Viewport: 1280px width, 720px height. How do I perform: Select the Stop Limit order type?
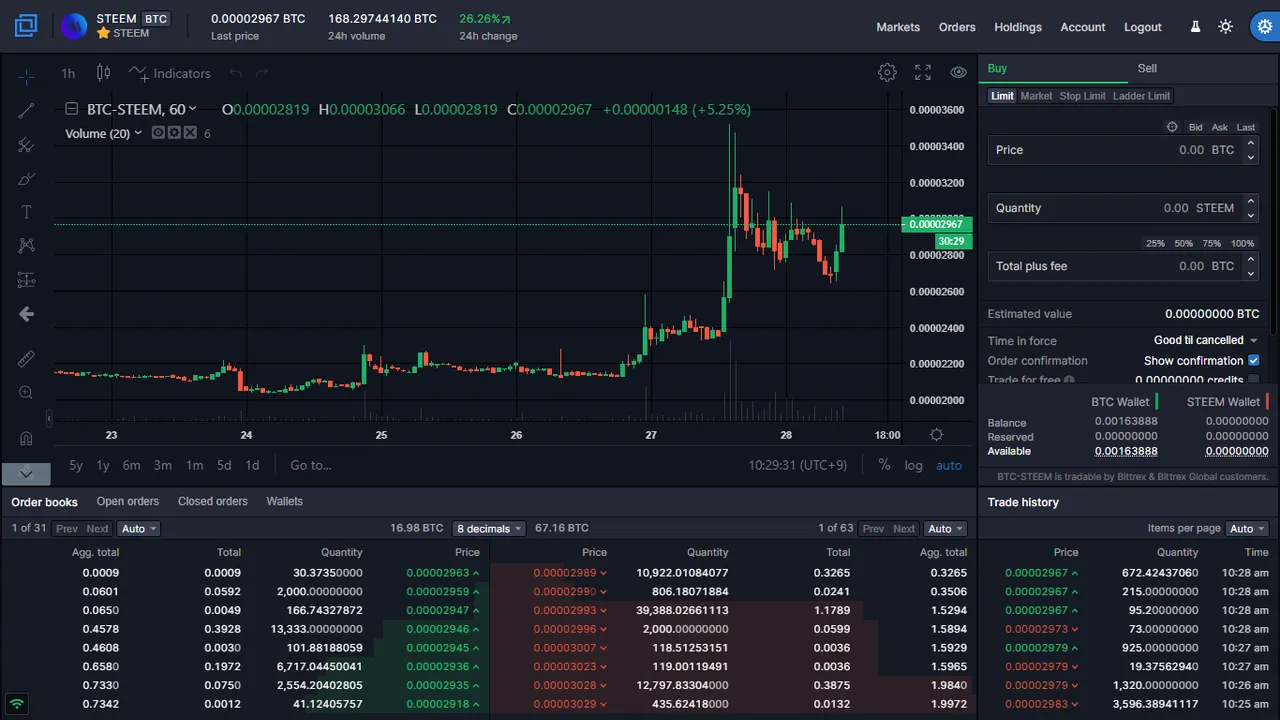click(x=1083, y=96)
